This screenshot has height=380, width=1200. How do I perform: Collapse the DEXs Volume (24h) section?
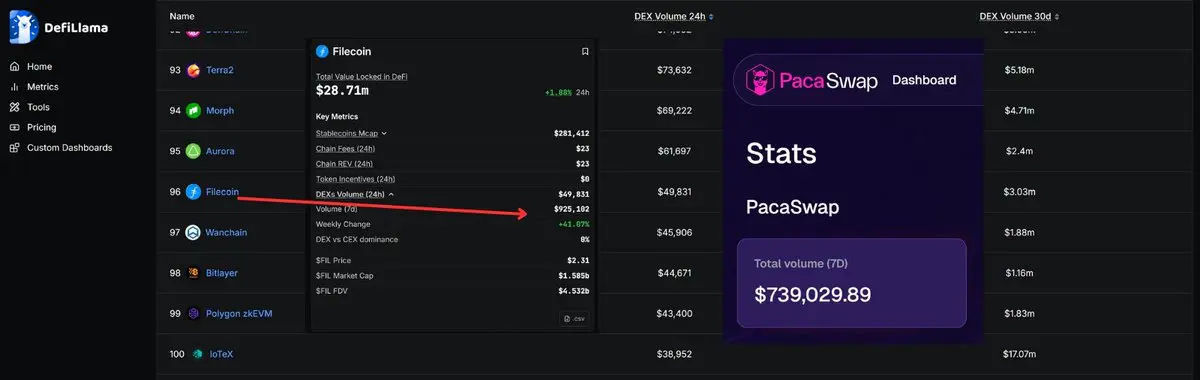[x=354, y=194]
